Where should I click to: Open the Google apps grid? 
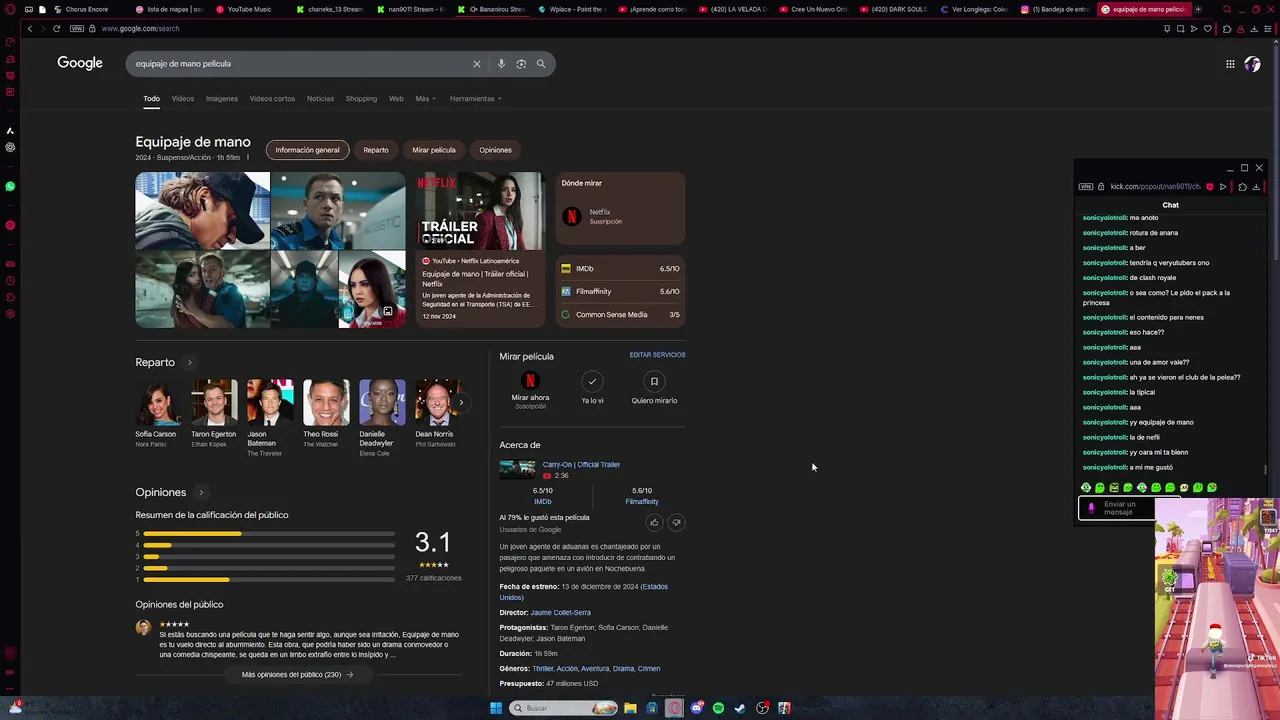click(1230, 64)
